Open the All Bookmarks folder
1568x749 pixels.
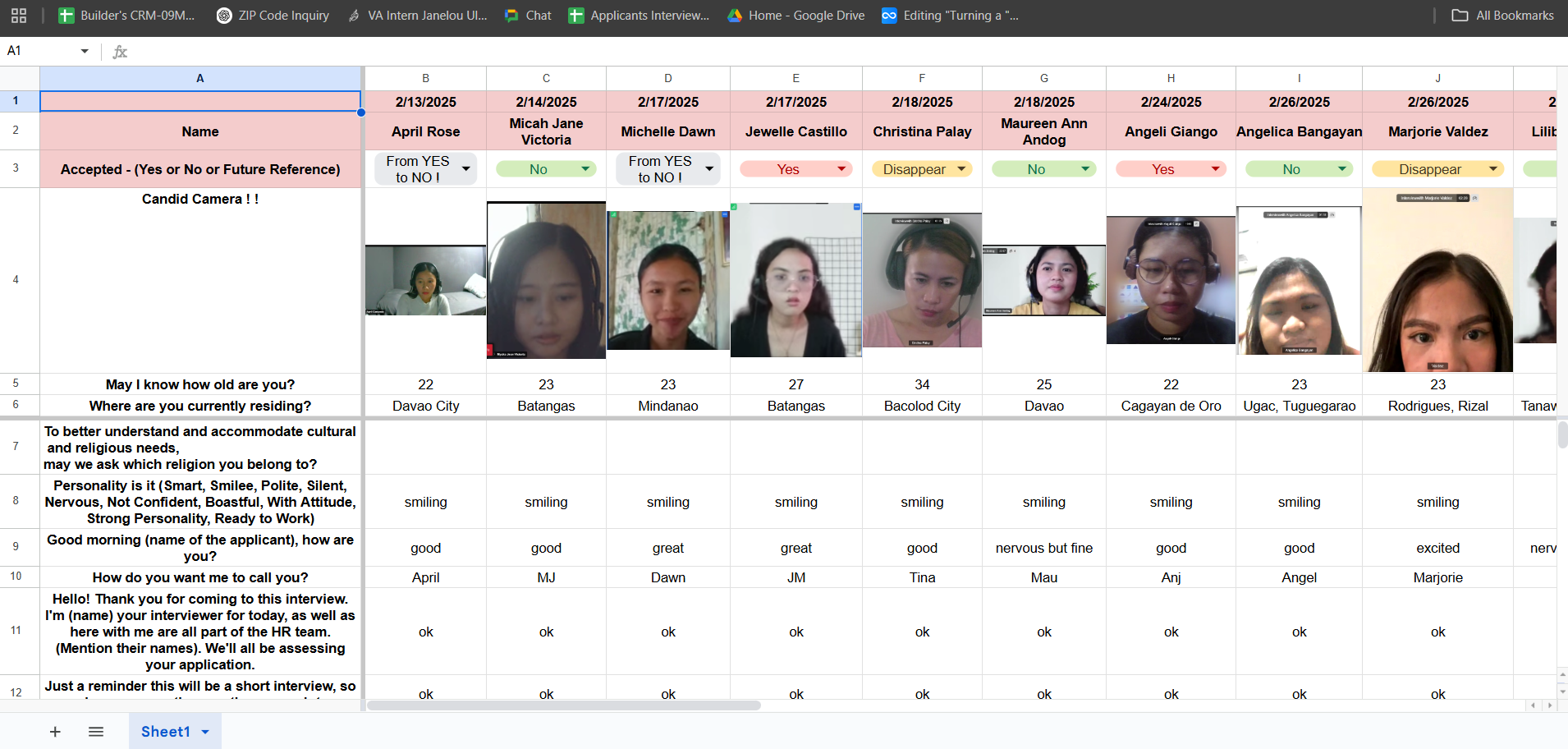(1502, 16)
